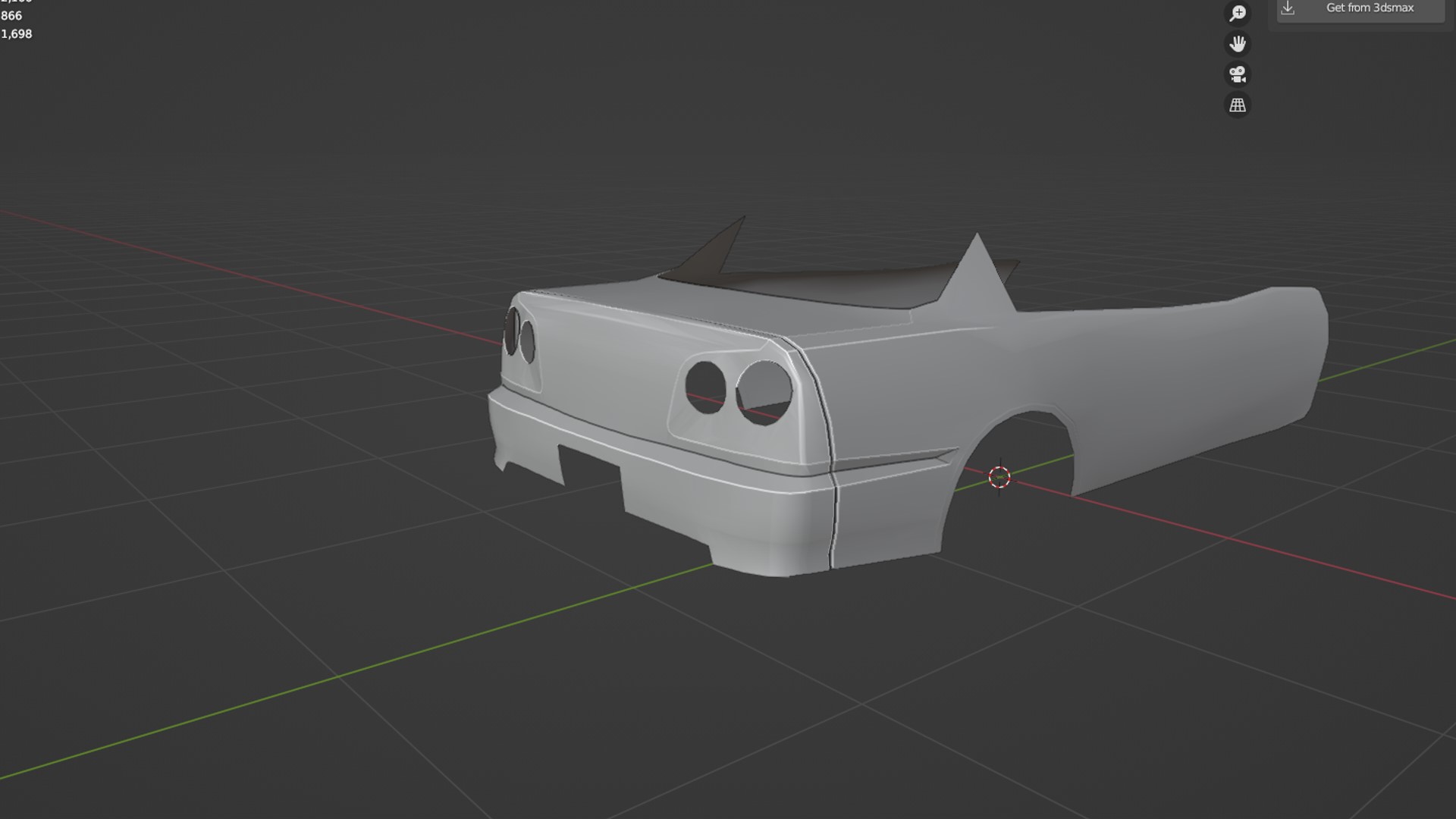Select the far-side pair of taillight holes
The image size is (1456, 819).
[x=519, y=336]
